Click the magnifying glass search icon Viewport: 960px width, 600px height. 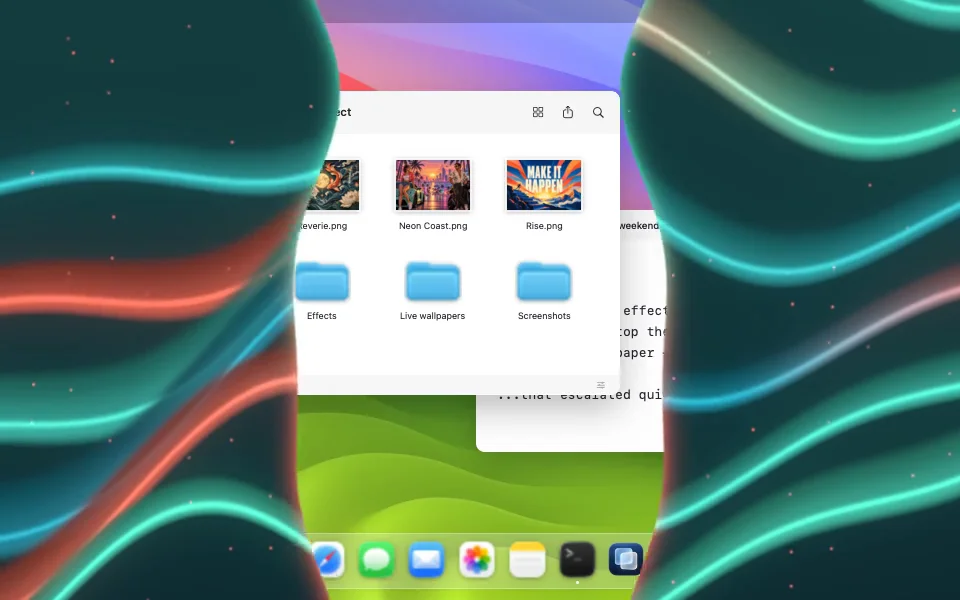point(598,112)
